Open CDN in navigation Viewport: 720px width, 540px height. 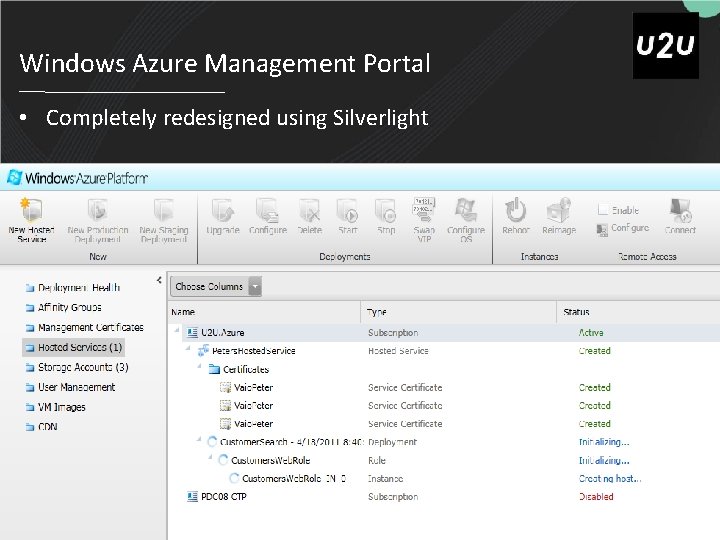click(41, 427)
